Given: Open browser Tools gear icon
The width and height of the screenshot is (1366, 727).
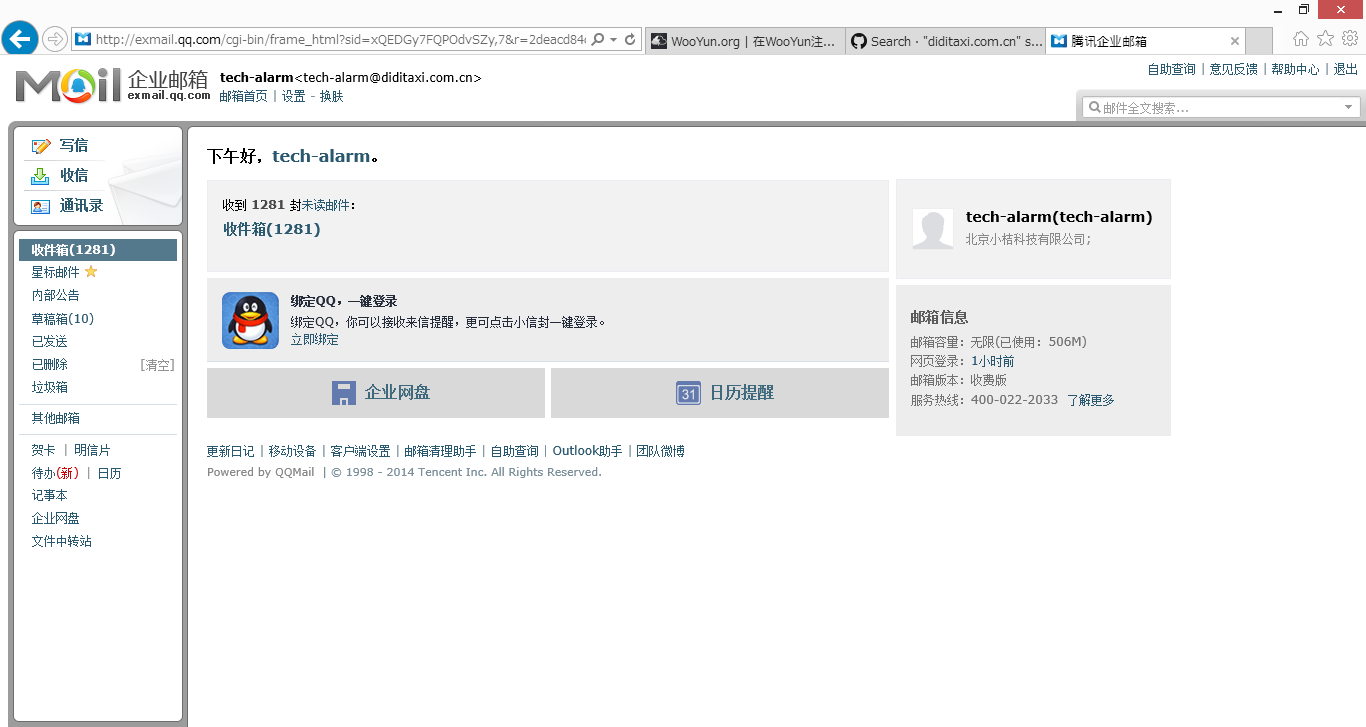Looking at the screenshot, I should [1350, 39].
